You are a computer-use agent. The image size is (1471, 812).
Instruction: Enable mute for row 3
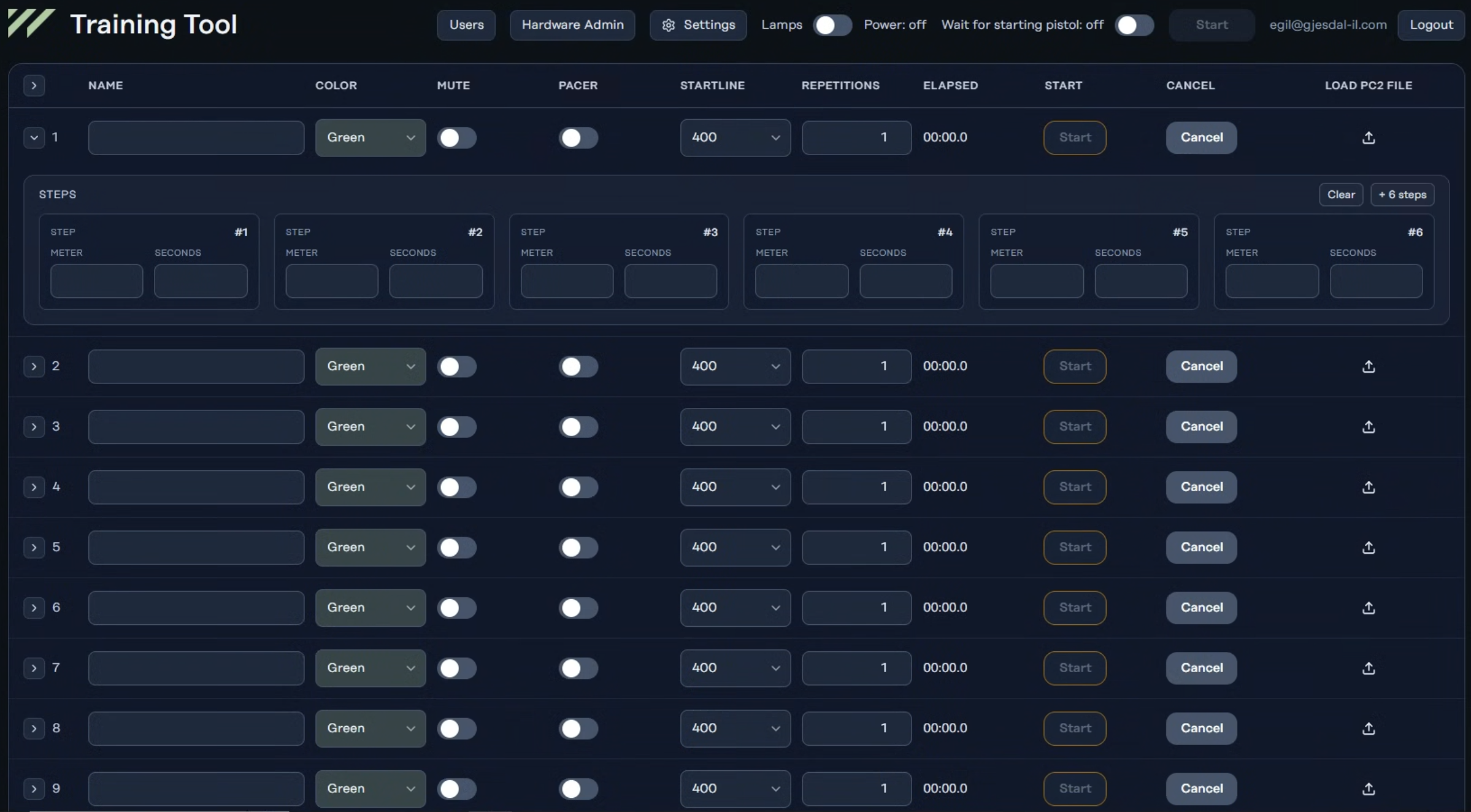coord(456,426)
